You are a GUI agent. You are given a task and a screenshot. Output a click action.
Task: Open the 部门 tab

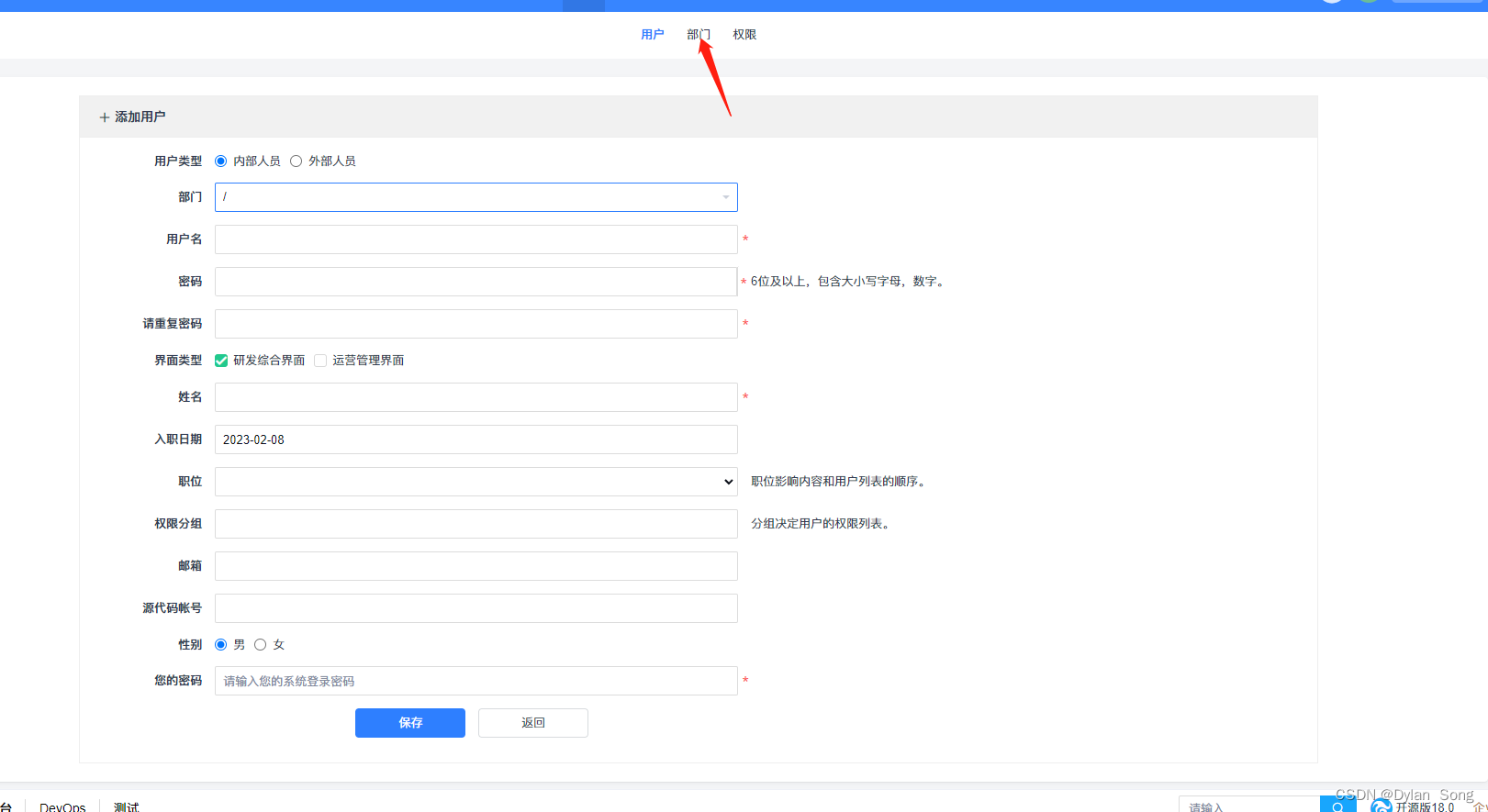(698, 35)
